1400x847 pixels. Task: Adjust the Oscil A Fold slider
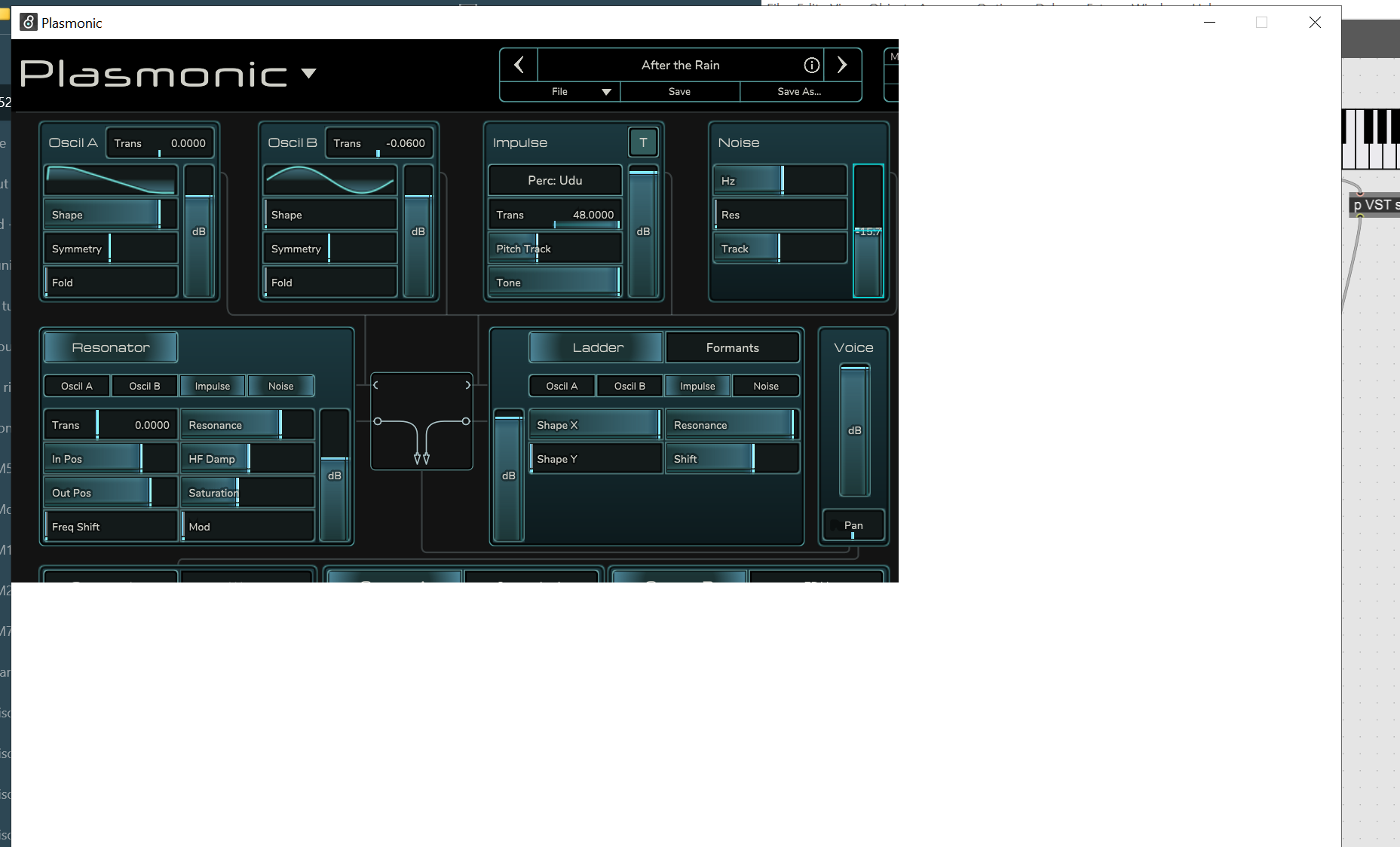coord(111,283)
